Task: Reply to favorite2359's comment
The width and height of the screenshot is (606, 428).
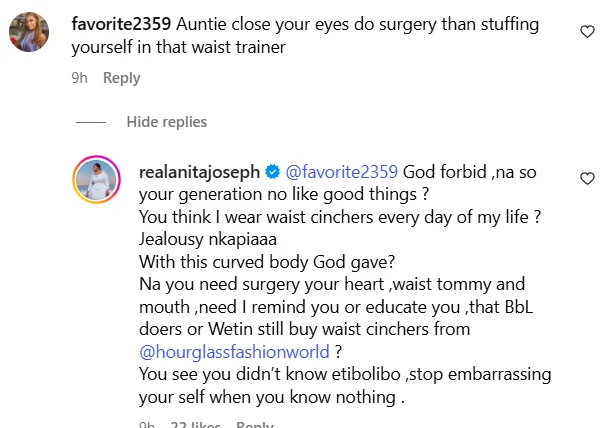Action: [x=121, y=77]
